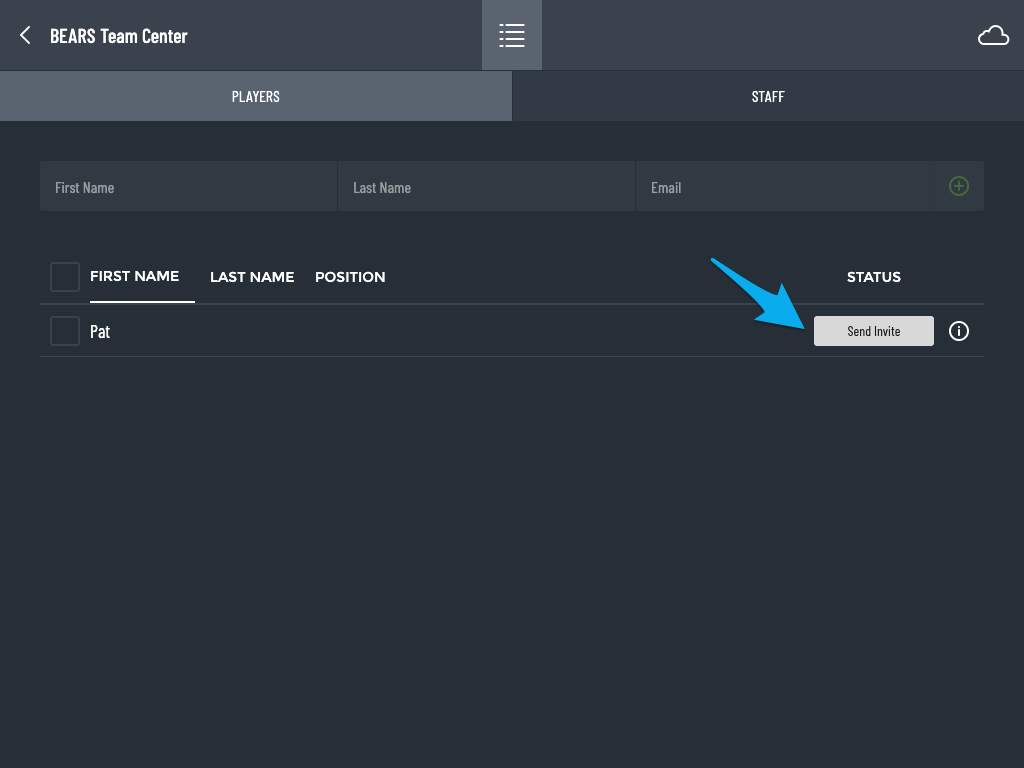Check the box next to Pat

tap(65, 331)
